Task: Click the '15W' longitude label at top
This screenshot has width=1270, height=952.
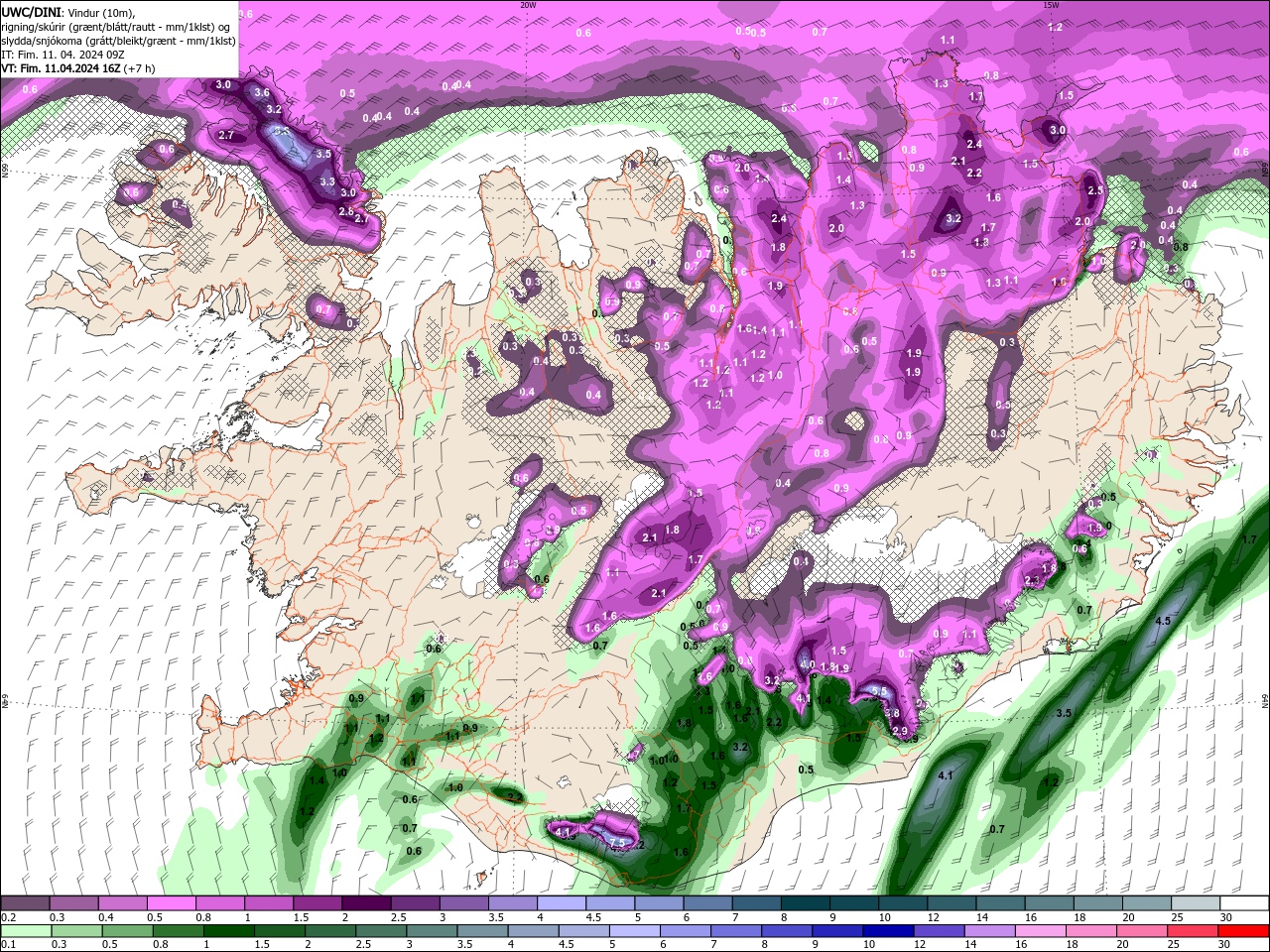Action: pos(1052,5)
